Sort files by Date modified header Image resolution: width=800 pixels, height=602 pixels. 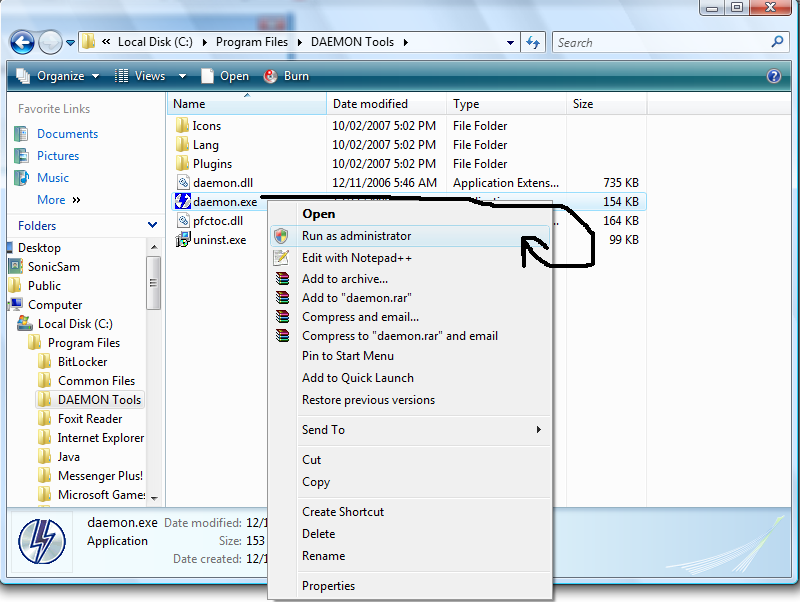pos(386,104)
